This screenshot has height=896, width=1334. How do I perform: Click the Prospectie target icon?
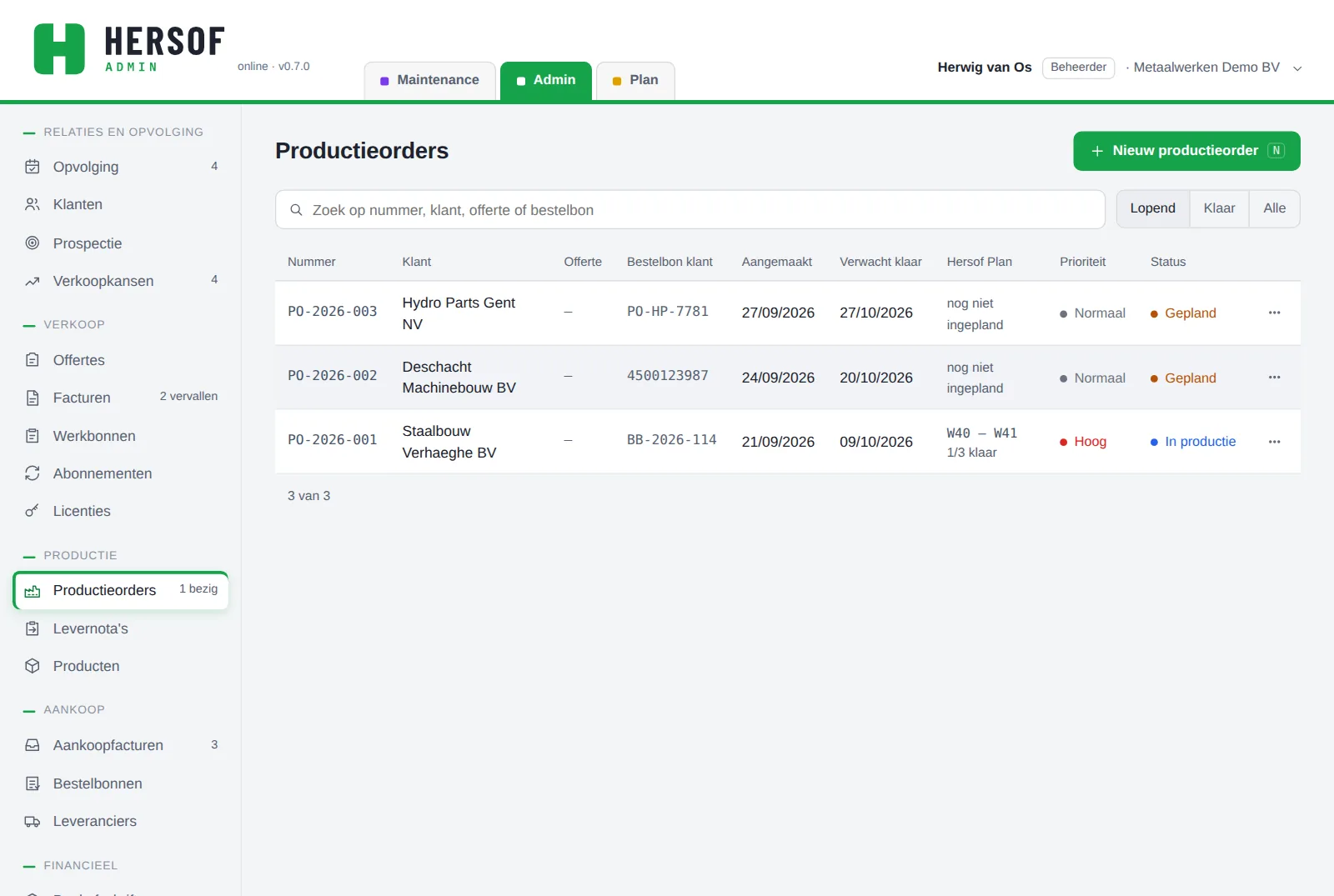33,243
